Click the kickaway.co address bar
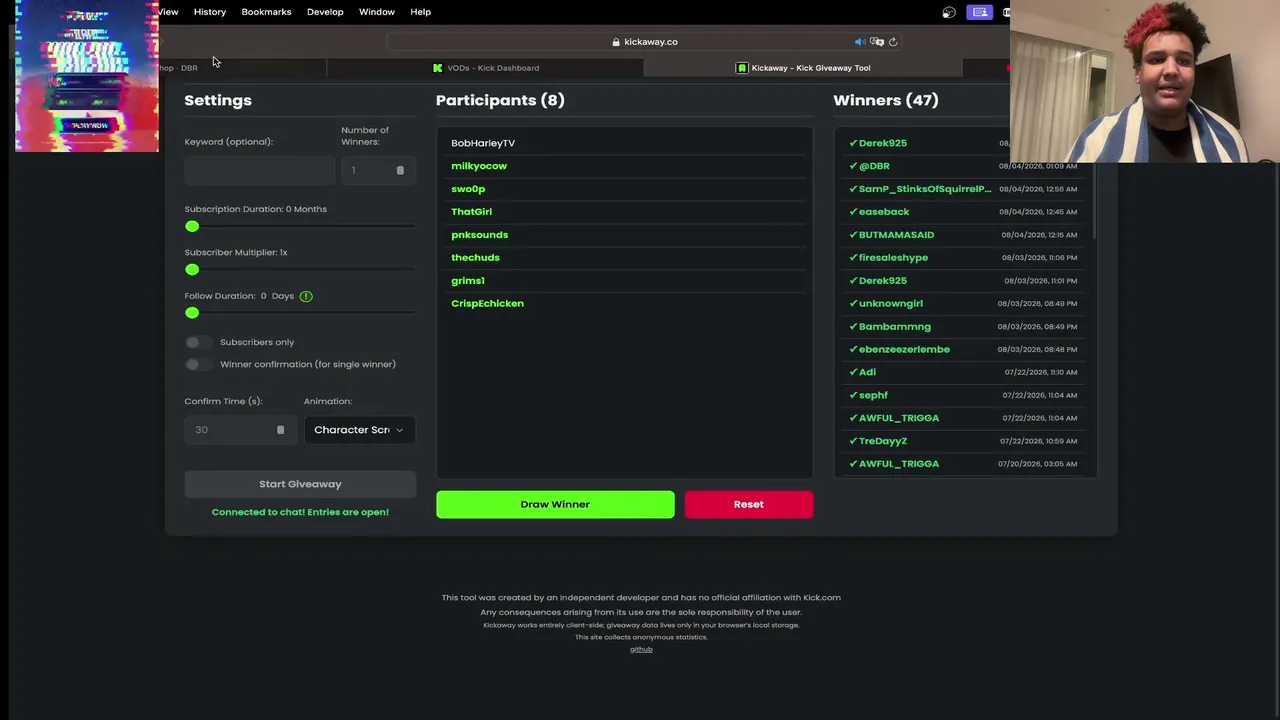 (x=645, y=42)
